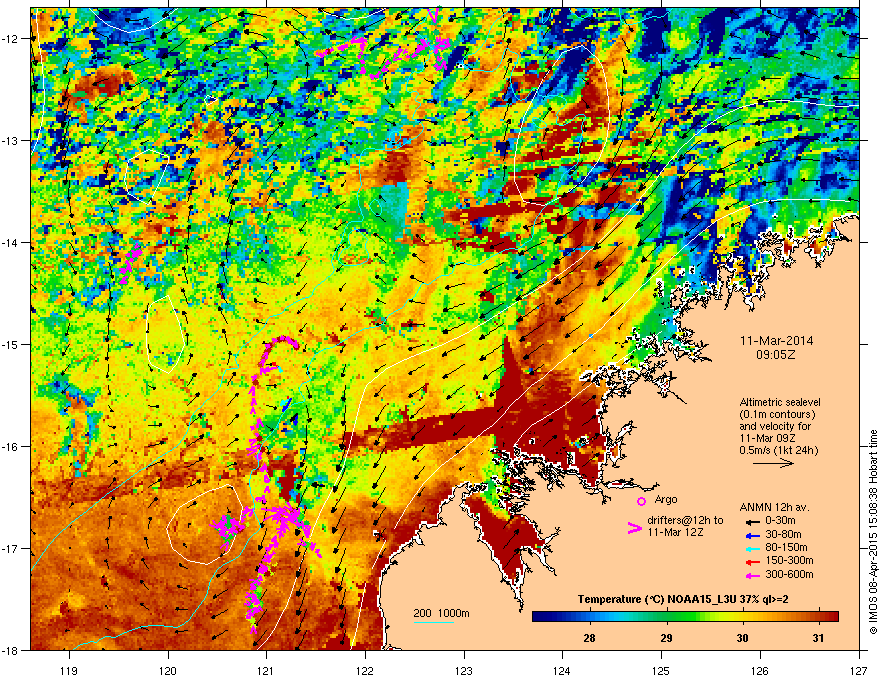Click the cyan isobath line legend sample
The height and width of the screenshot is (680, 880).
click(434, 622)
